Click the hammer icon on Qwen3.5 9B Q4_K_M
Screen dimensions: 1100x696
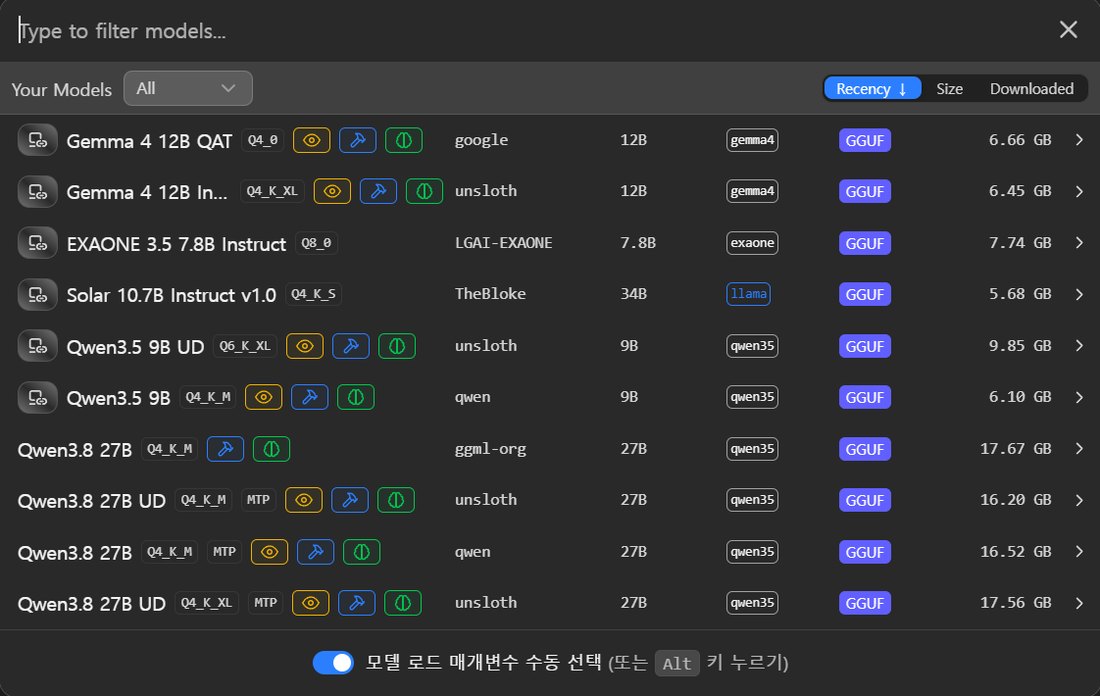(309, 397)
